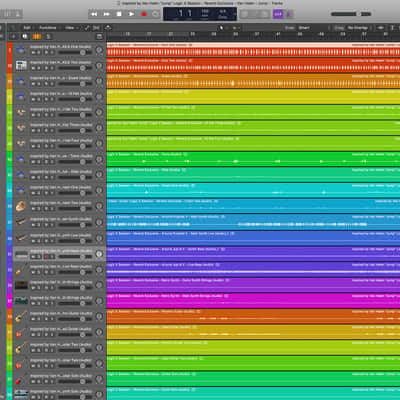The width and height of the screenshot is (400, 400).
Task: Select the red Kick One audio region
Action: [x=253, y=50]
